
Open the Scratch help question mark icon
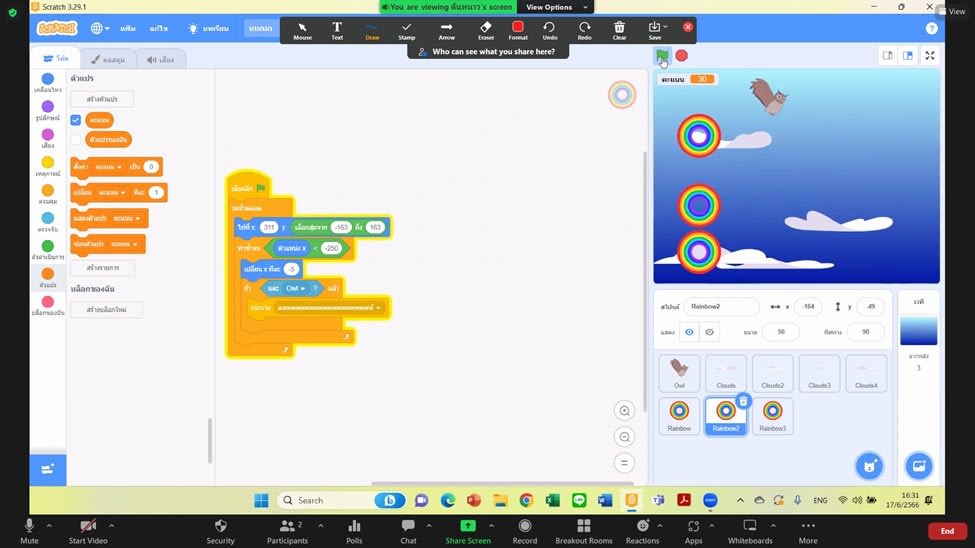(x=931, y=28)
